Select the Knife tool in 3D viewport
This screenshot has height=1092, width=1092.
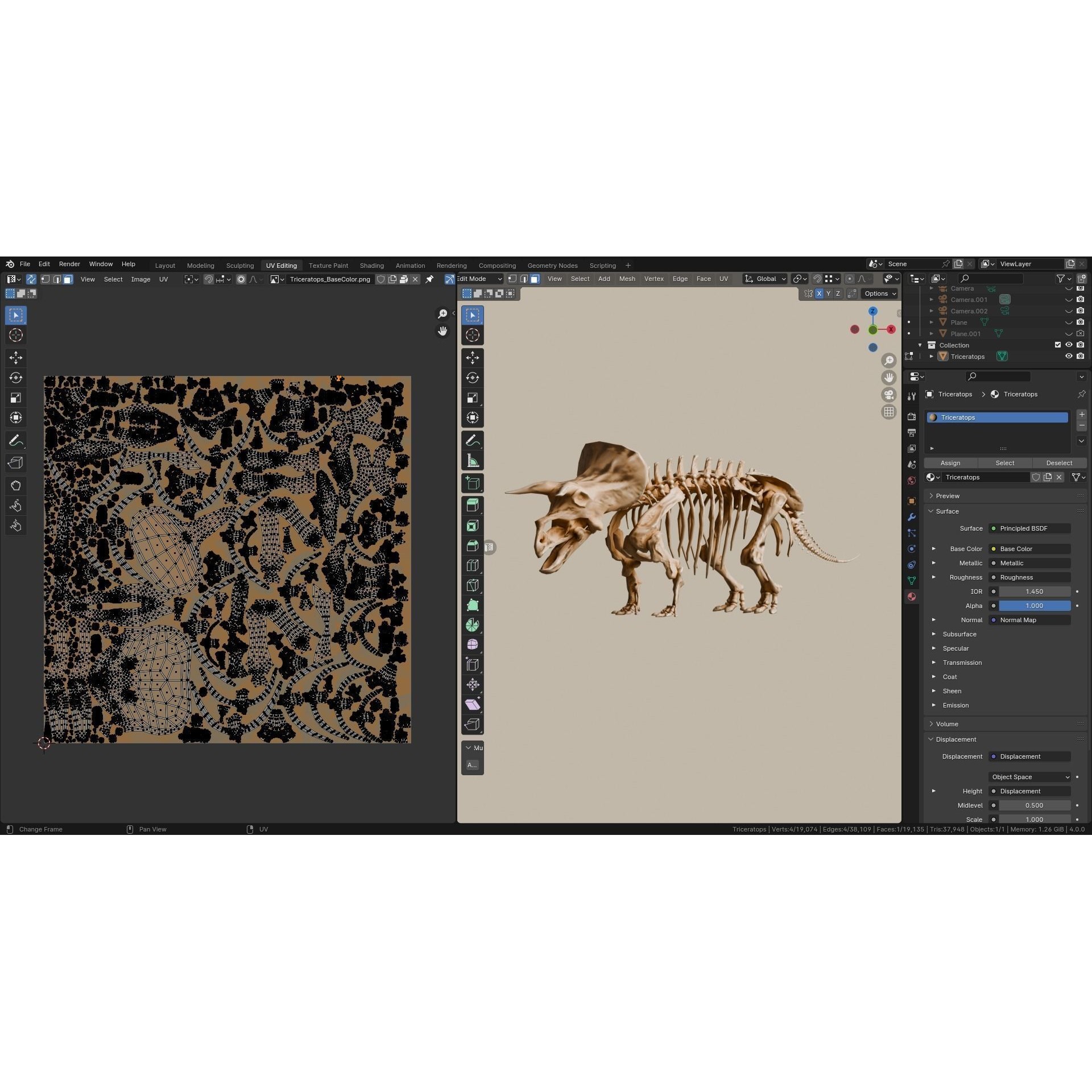click(x=473, y=585)
